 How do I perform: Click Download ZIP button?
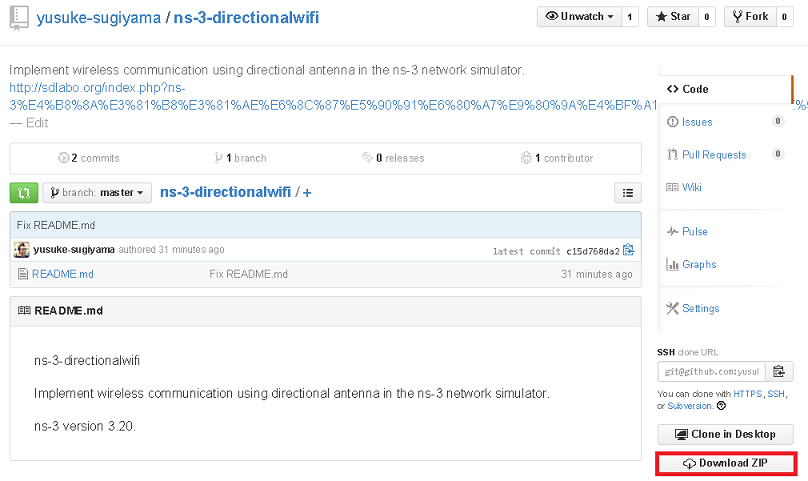[726, 464]
